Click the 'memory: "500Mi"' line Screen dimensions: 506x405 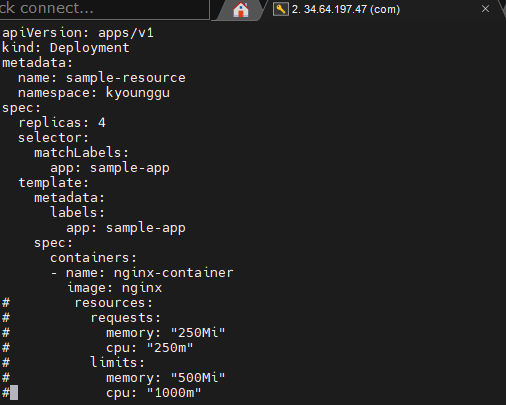(x=166, y=378)
